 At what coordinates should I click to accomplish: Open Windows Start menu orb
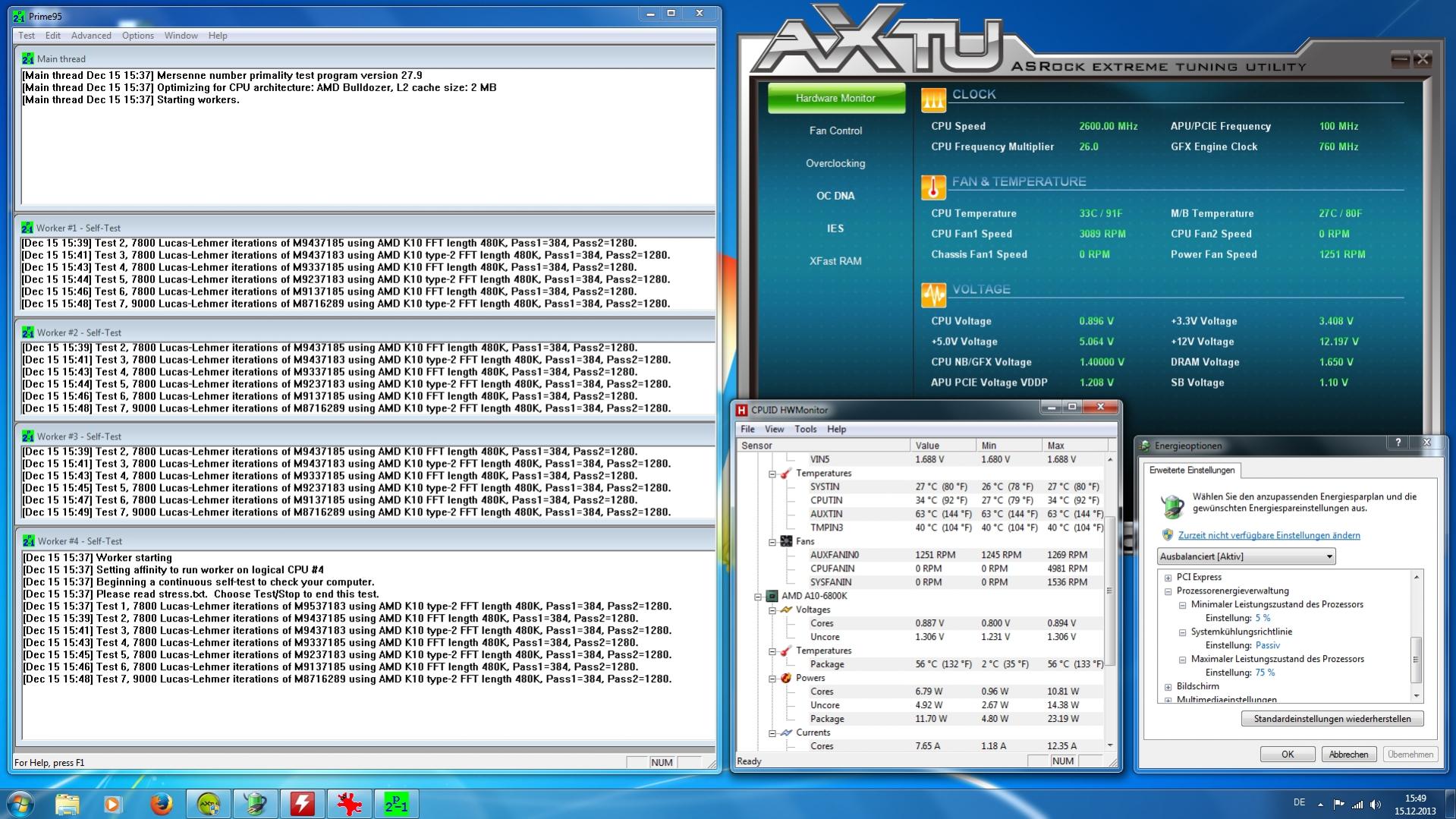point(20,804)
